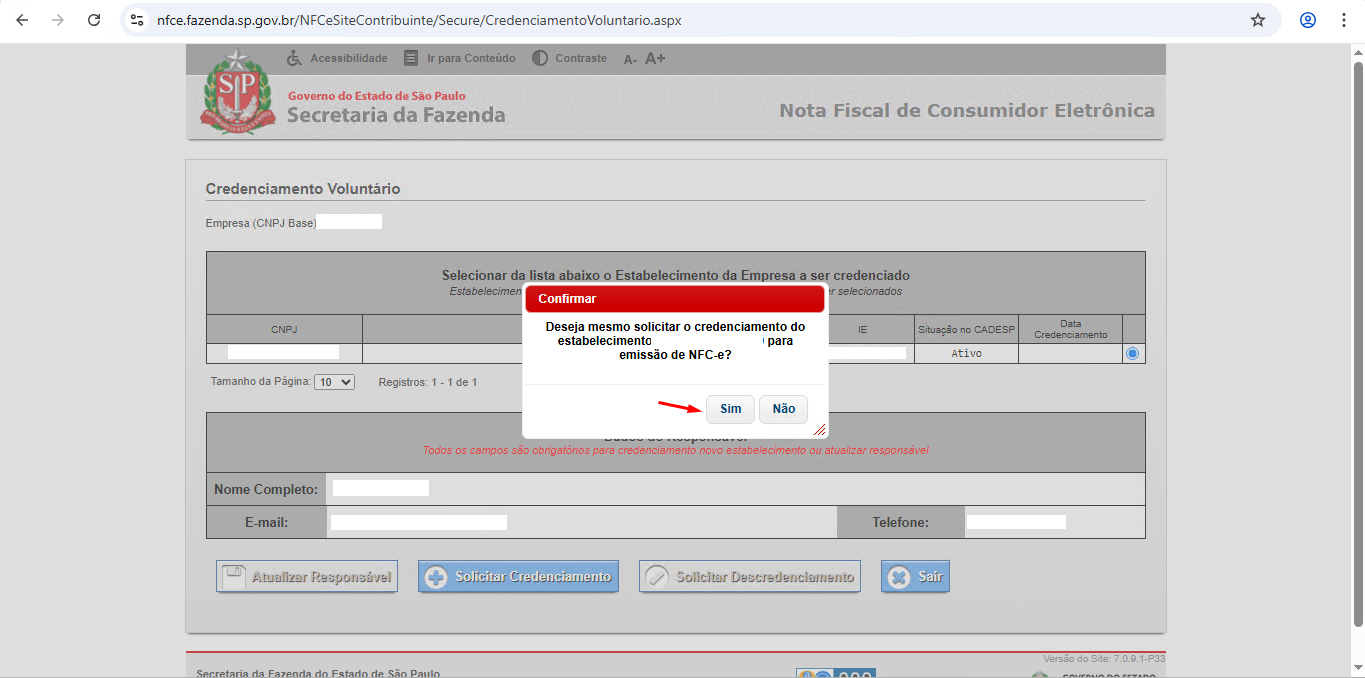Reload the page using browser refresh icon
Image resolution: width=1365 pixels, height=678 pixels.
(x=94, y=20)
